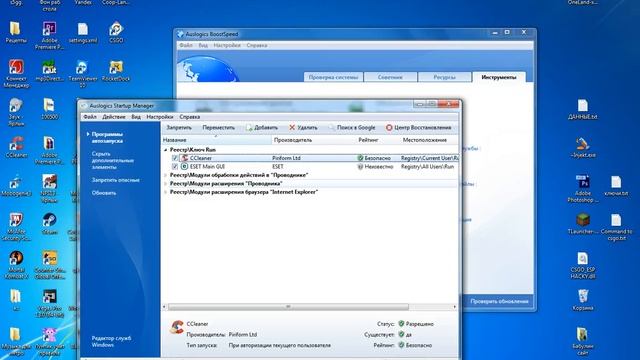Open the Справка menu in BoostSpeed window

[257, 45]
